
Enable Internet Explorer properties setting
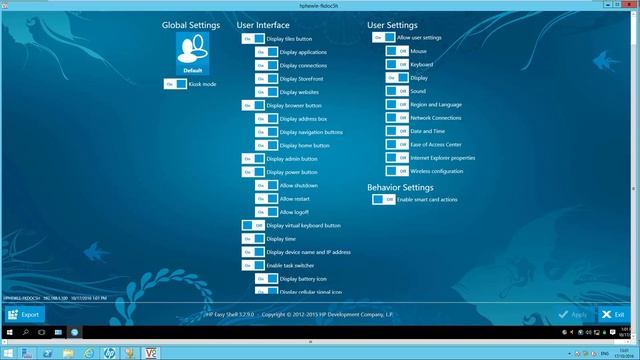pyautogui.click(x=397, y=158)
